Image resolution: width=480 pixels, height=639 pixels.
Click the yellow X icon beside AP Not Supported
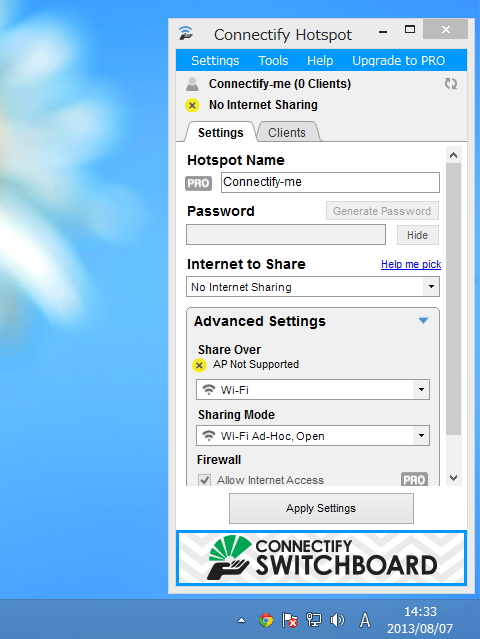point(199,365)
